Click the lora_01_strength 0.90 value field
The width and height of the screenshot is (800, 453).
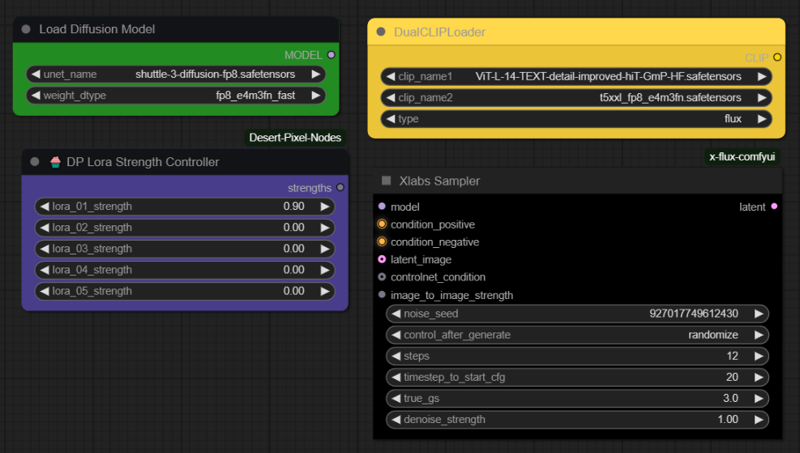pyautogui.click(x=185, y=206)
